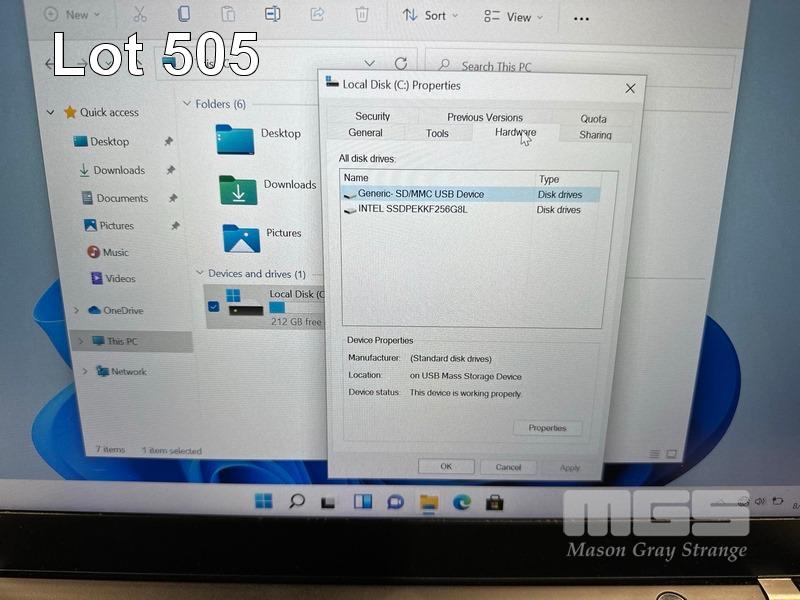Open the View dropdown menu
Screen dimensions: 800x600
pos(513,17)
